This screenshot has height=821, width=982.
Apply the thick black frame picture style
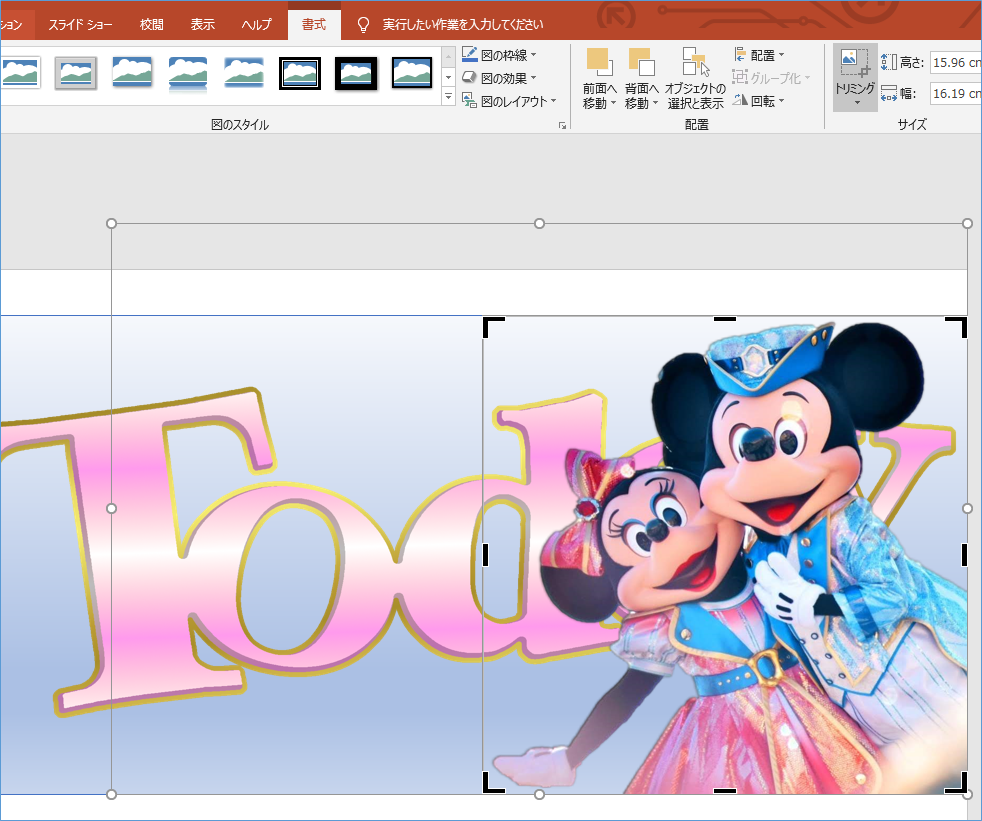click(356, 73)
